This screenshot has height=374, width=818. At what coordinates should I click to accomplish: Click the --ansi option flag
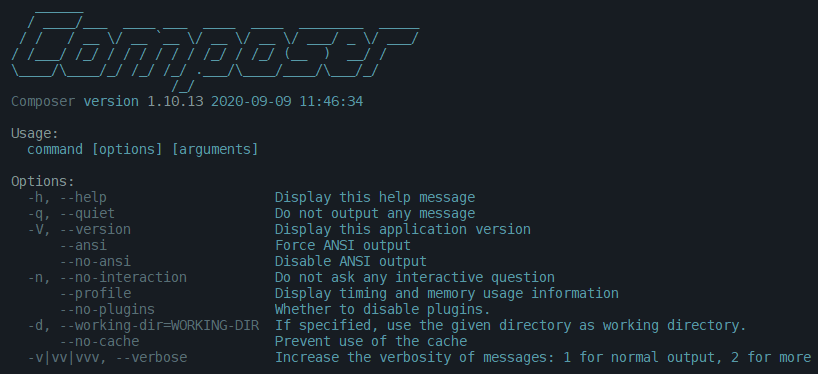[83, 245]
